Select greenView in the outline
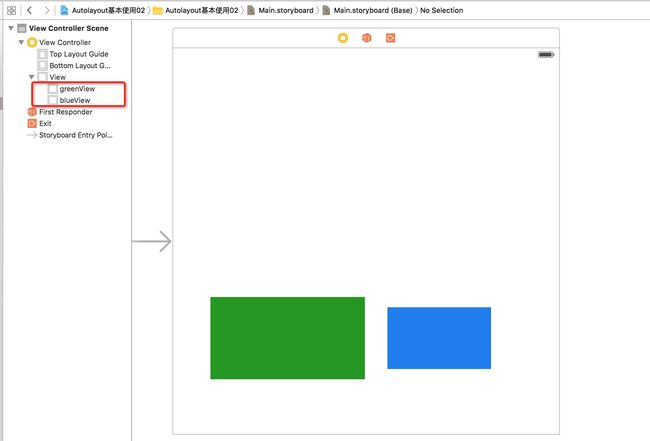 coord(77,89)
